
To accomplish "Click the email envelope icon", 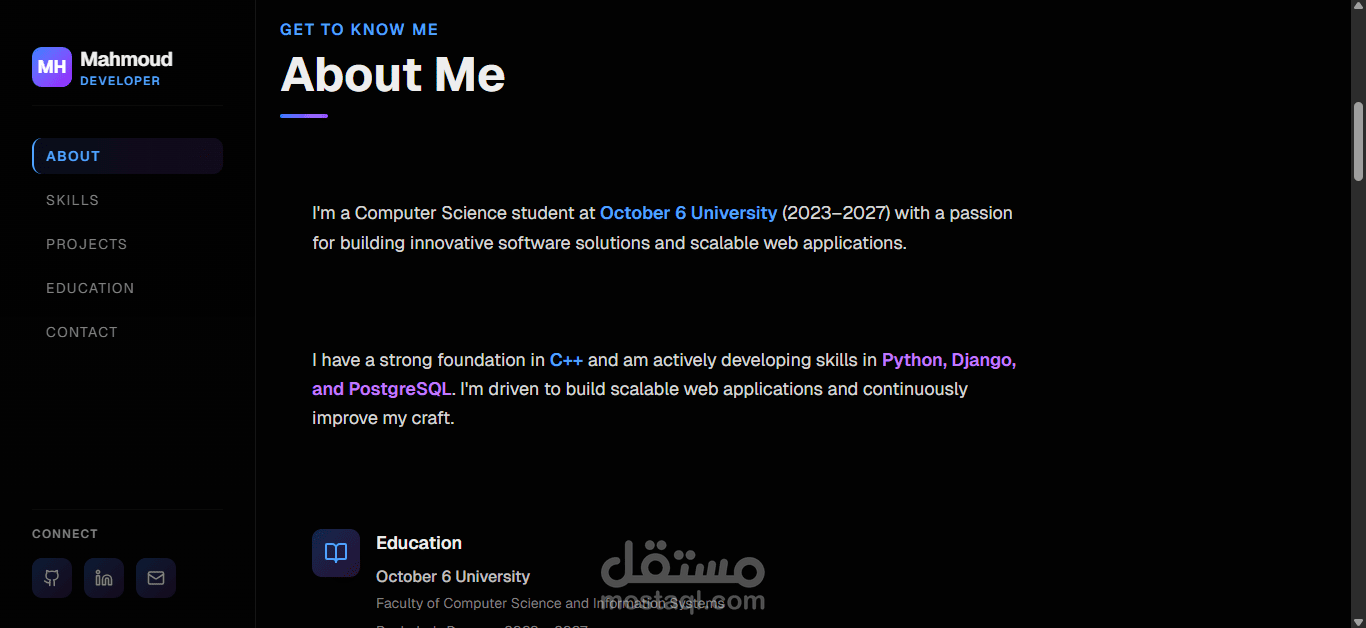I will click(156, 578).
